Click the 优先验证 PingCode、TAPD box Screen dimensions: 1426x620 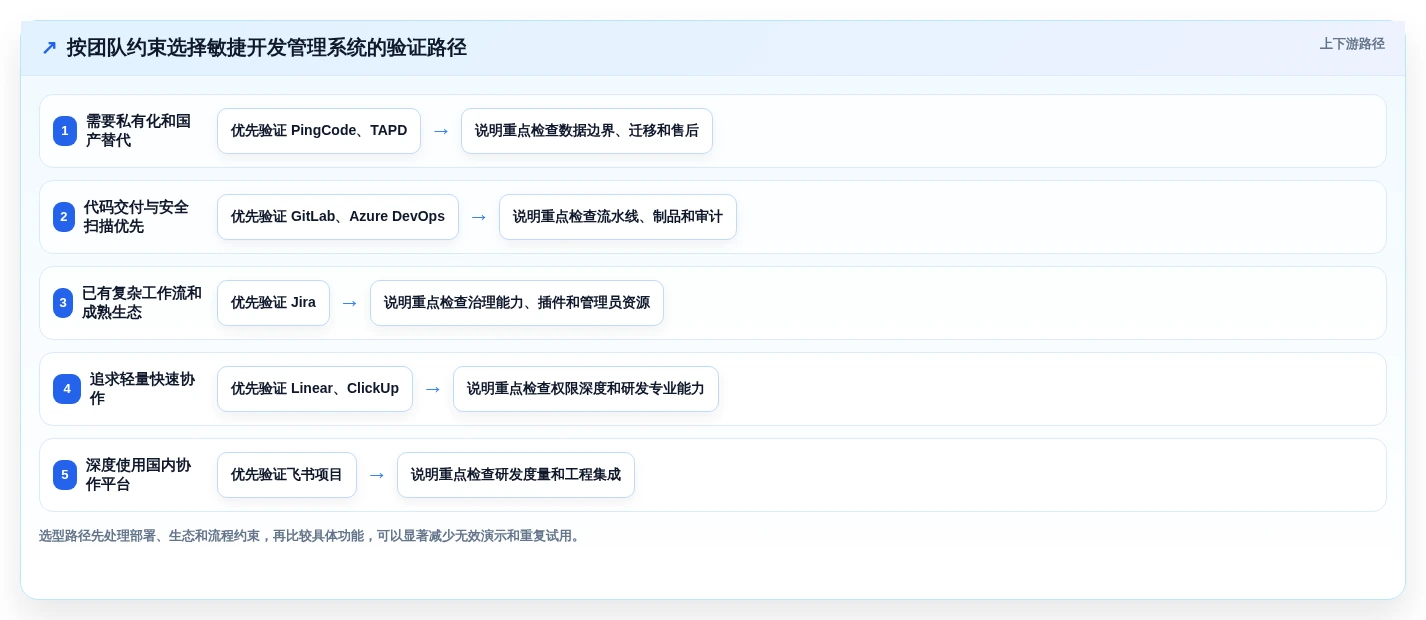coord(319,131)
